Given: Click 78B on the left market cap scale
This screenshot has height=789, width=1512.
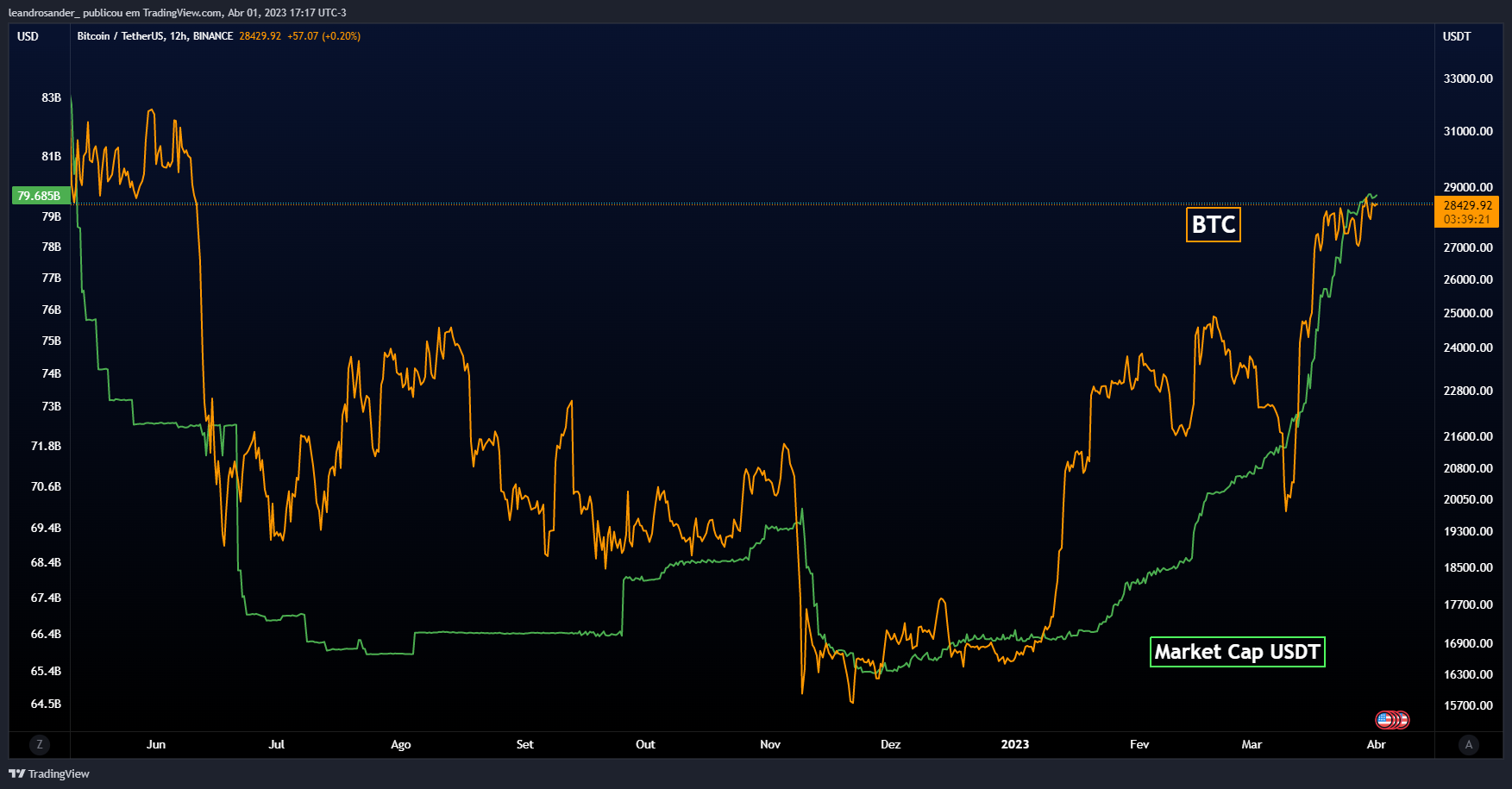Looking at the screenshot, I should 52,247.
